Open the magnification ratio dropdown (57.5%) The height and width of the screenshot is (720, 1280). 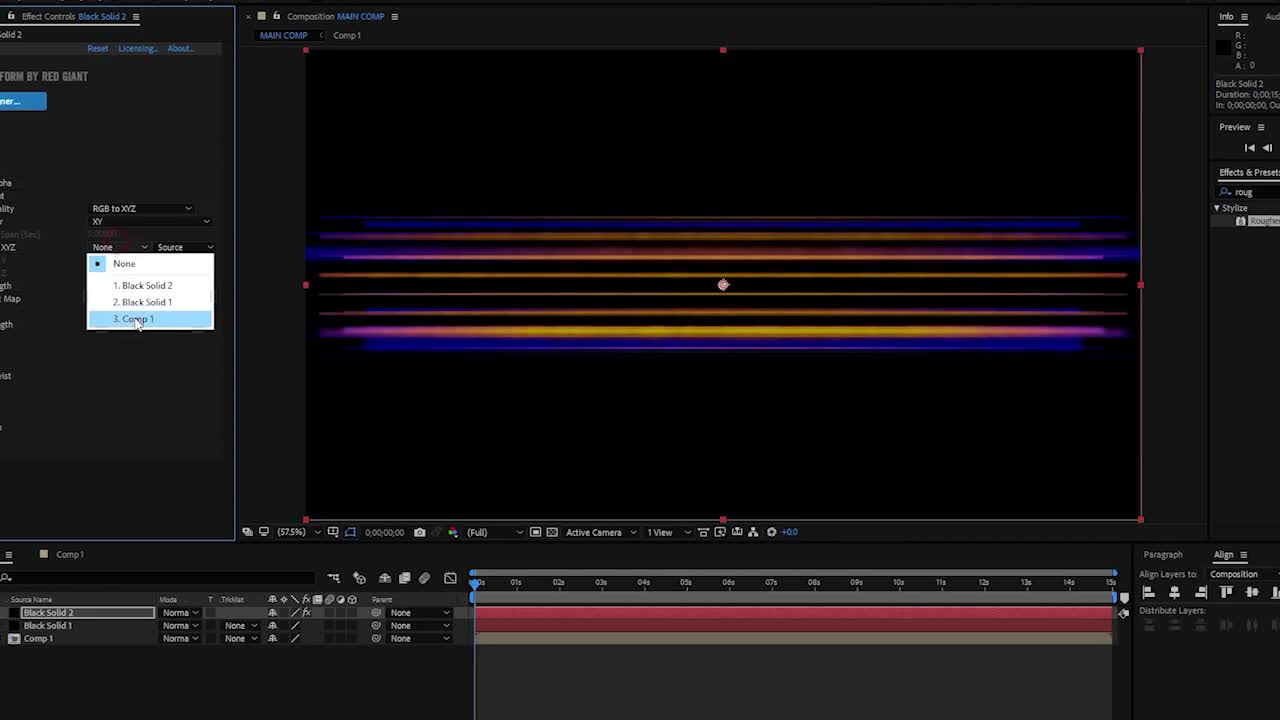tap(298, 532)
